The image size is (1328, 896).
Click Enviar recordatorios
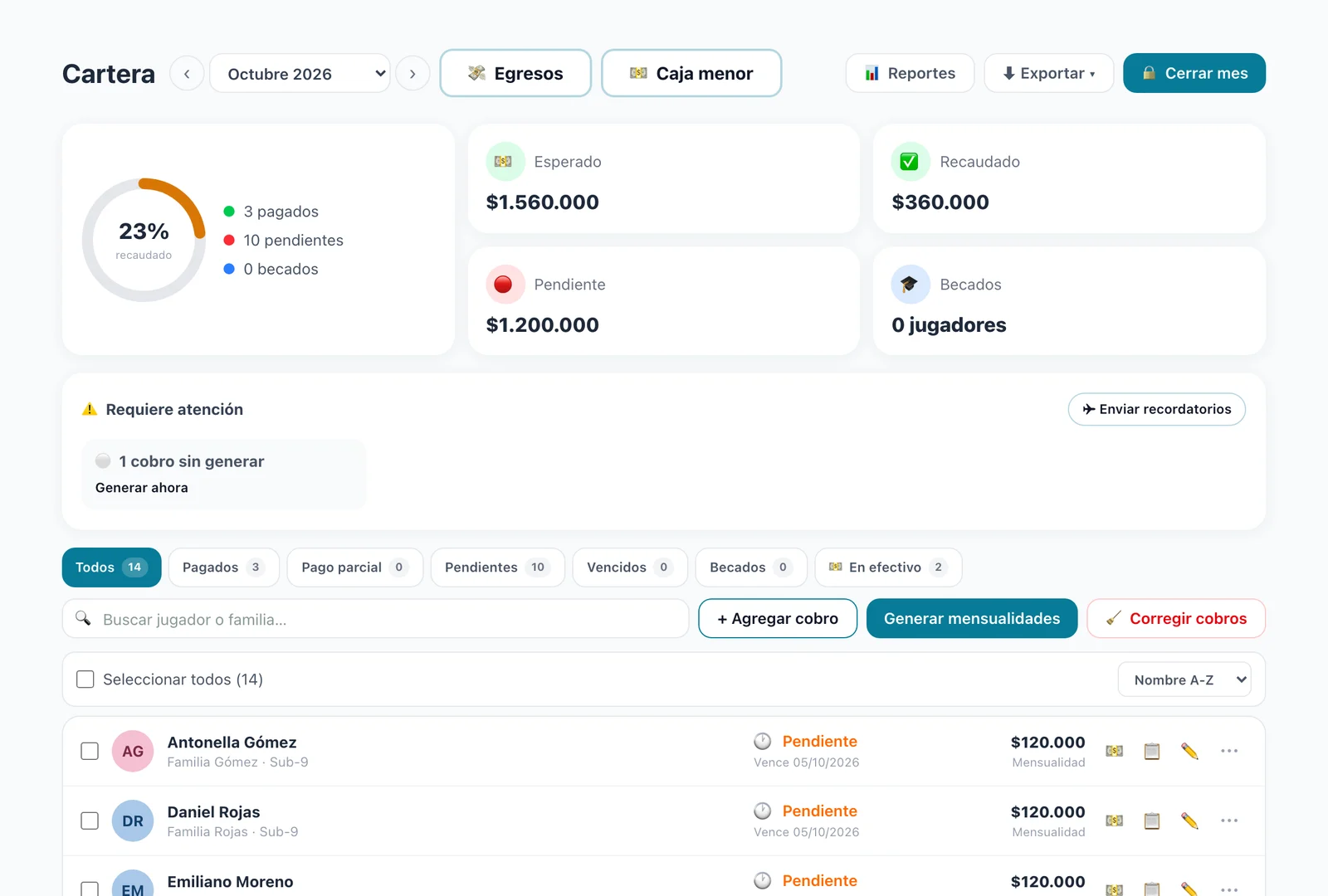[x=1156, y=409]
